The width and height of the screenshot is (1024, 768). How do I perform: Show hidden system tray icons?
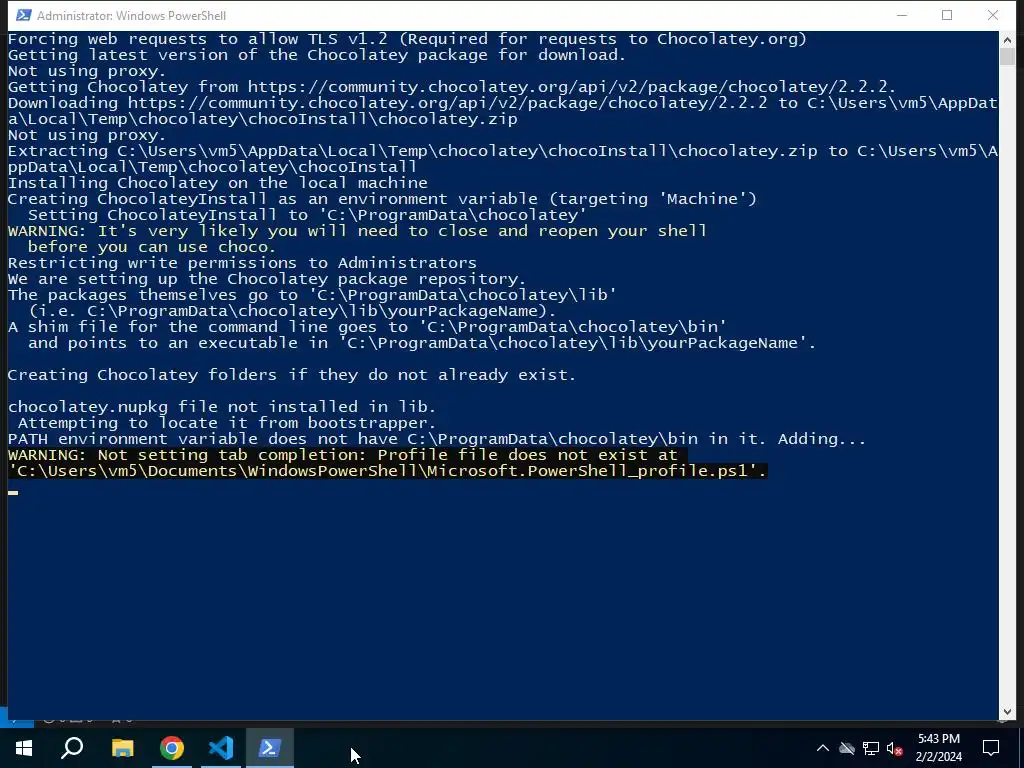pos(823,748)
